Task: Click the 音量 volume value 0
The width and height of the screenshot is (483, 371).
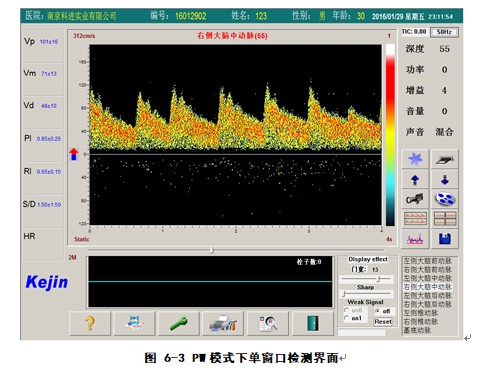Action: point(444,111)
